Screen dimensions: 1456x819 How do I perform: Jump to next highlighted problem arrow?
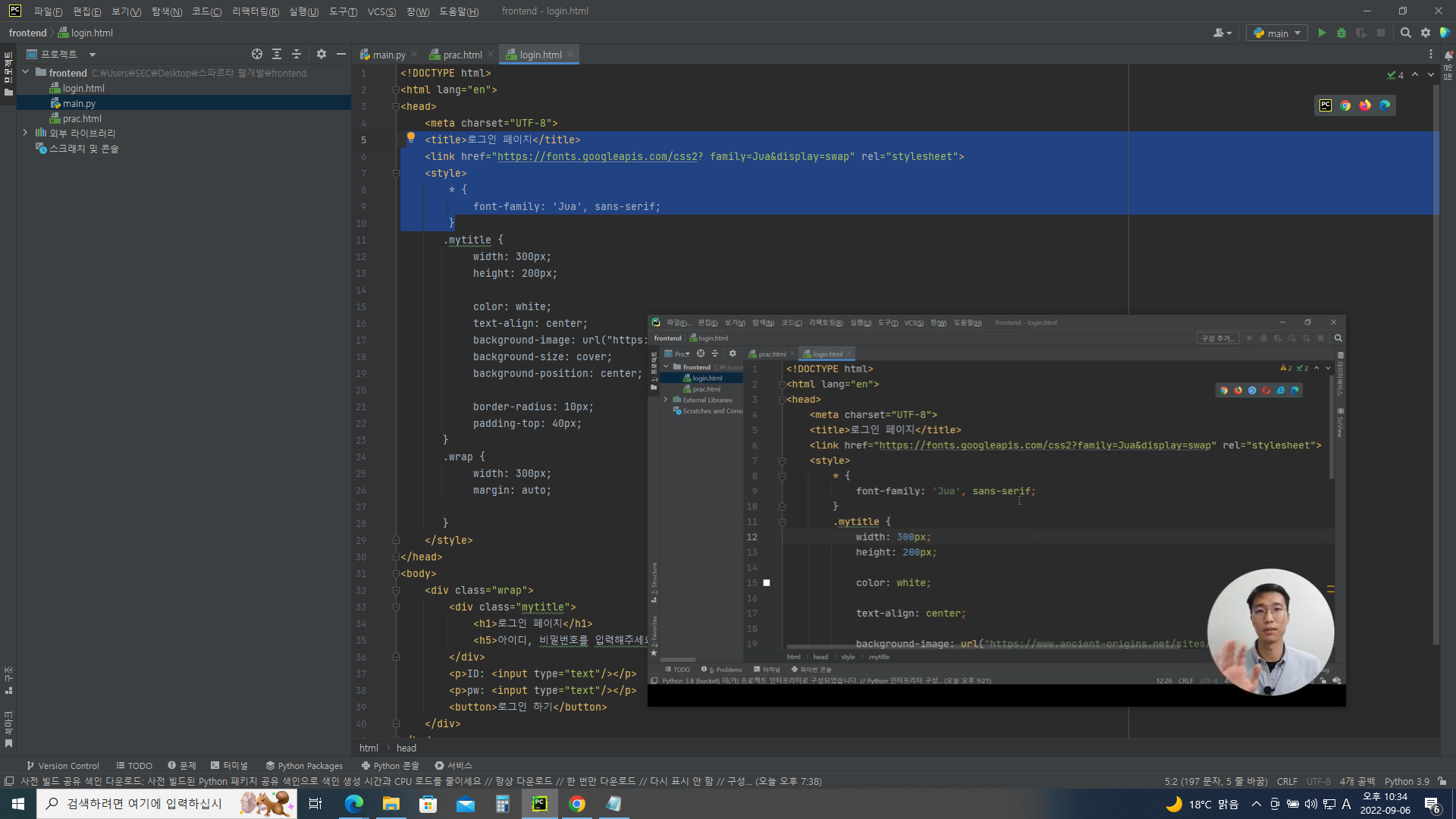pyautogui.click(x=1431, y=74)
